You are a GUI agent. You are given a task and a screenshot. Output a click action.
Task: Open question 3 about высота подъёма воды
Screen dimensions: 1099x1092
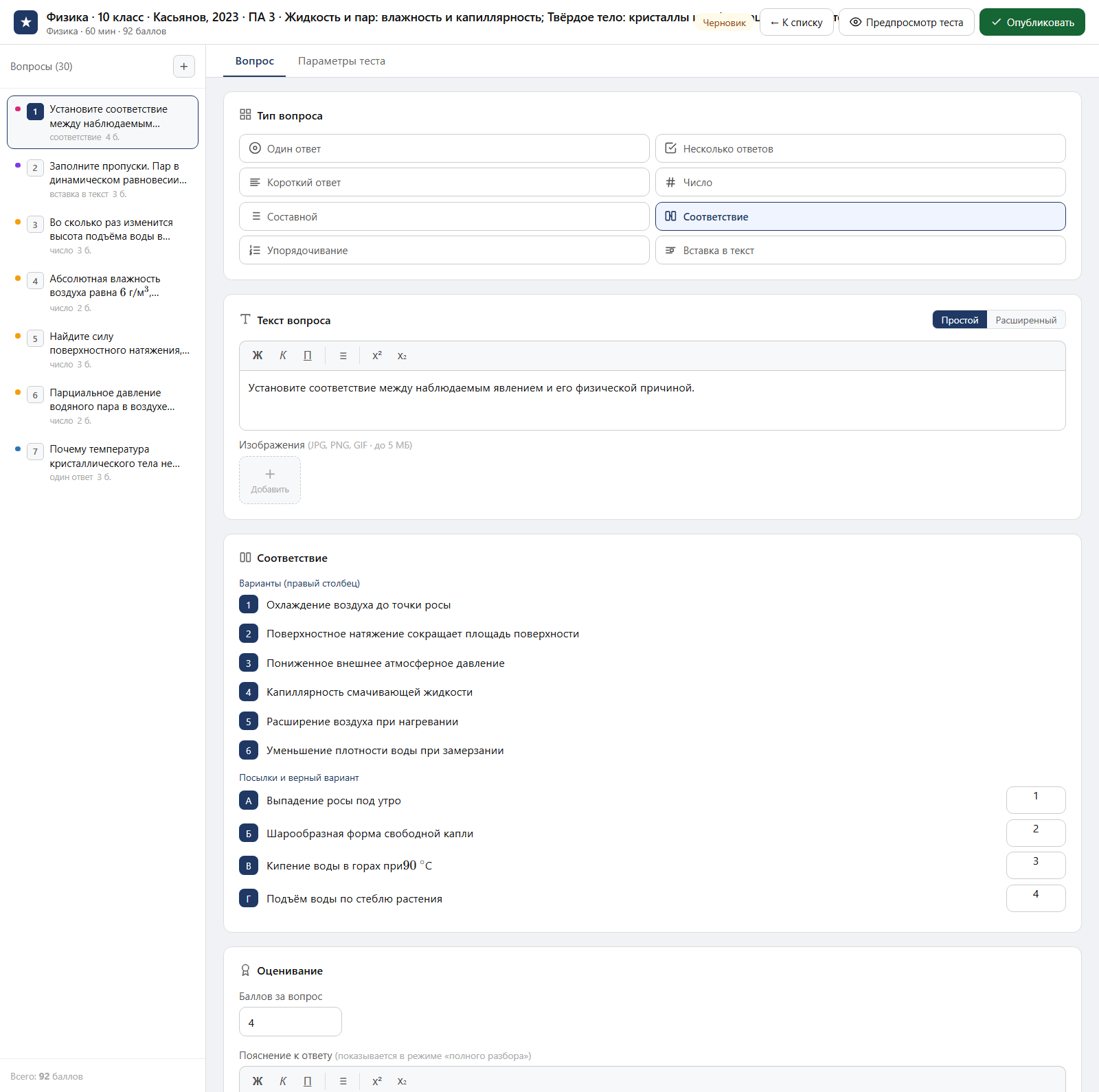coord(102,236)
